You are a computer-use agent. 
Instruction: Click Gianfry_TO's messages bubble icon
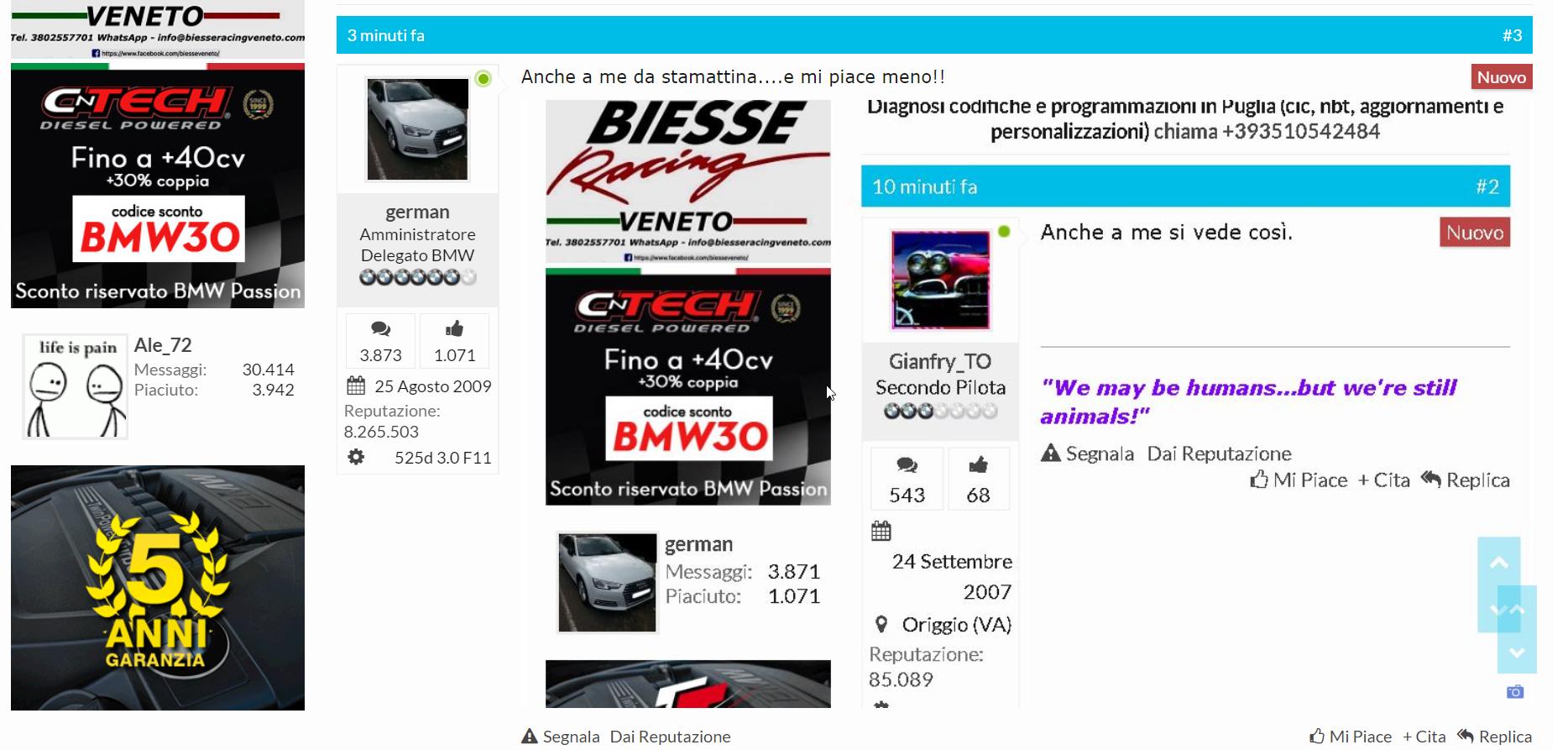click(907, 465)
